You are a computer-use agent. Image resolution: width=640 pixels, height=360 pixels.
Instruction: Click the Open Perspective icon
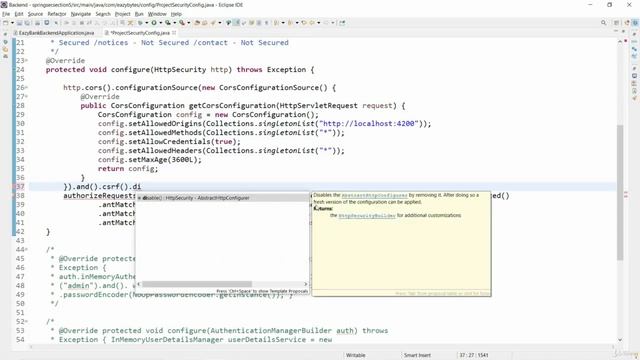(617, 23)
